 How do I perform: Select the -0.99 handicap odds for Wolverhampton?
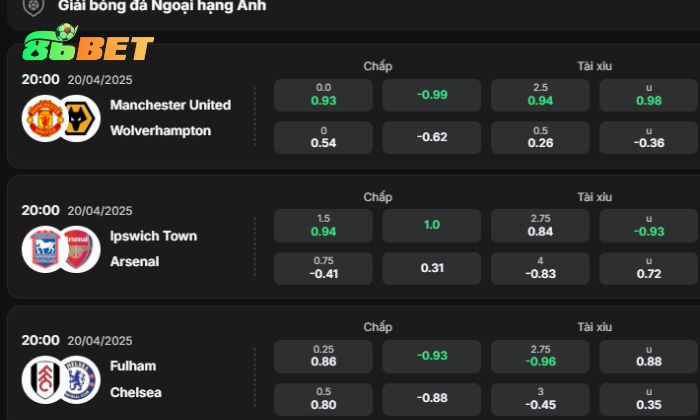click(x=432, y=95)
